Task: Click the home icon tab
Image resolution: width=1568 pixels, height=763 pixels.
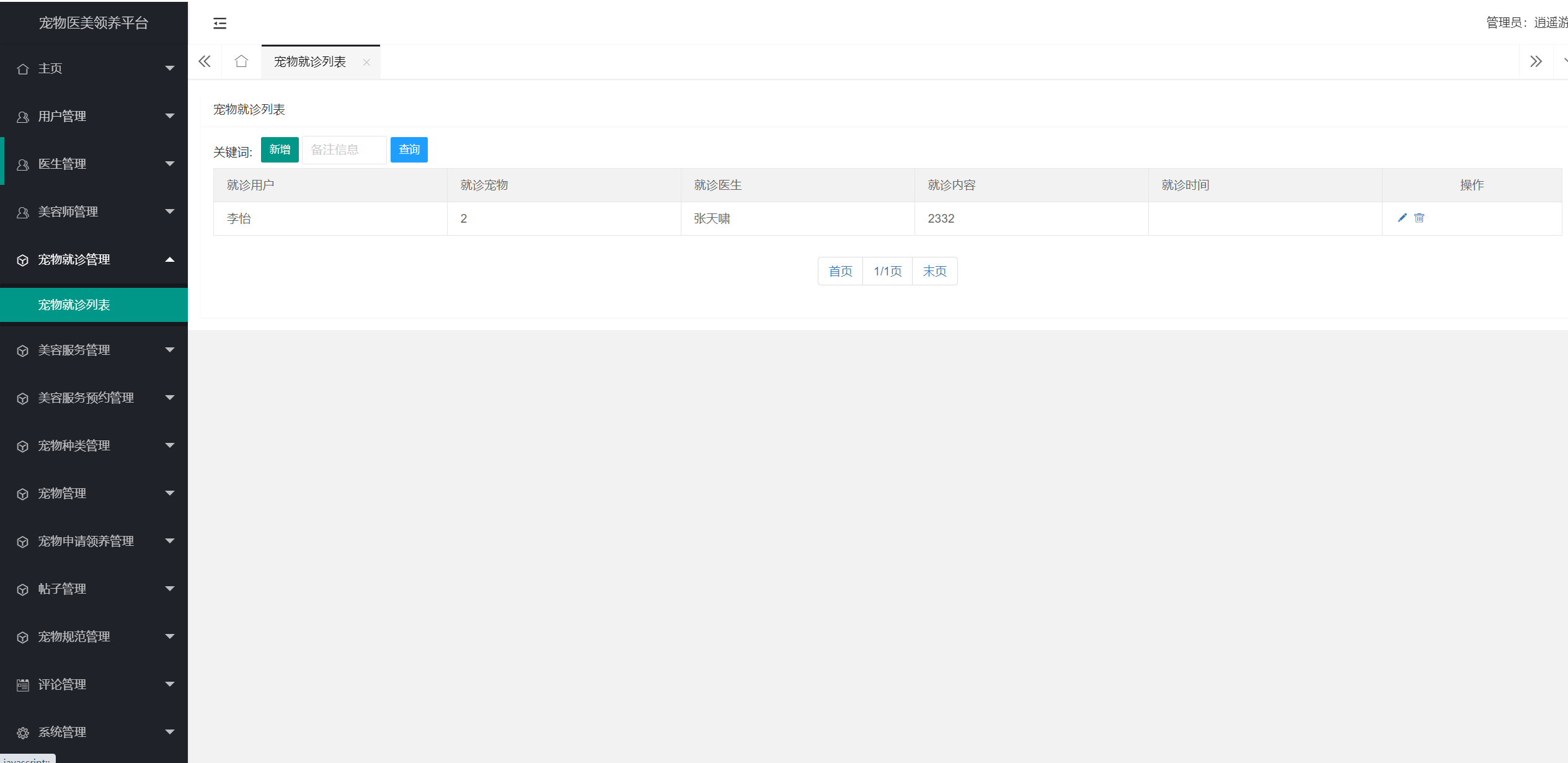Action: (241, 61)
